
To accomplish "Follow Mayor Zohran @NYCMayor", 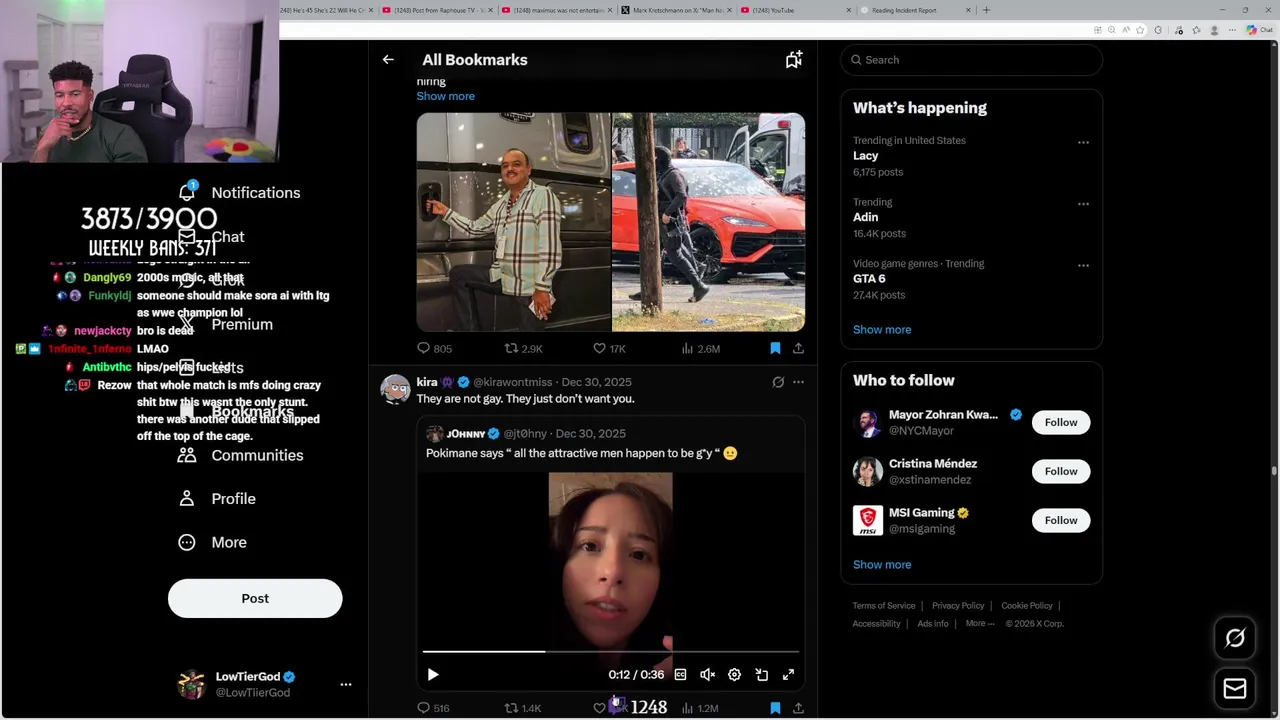I will 1061,422.
